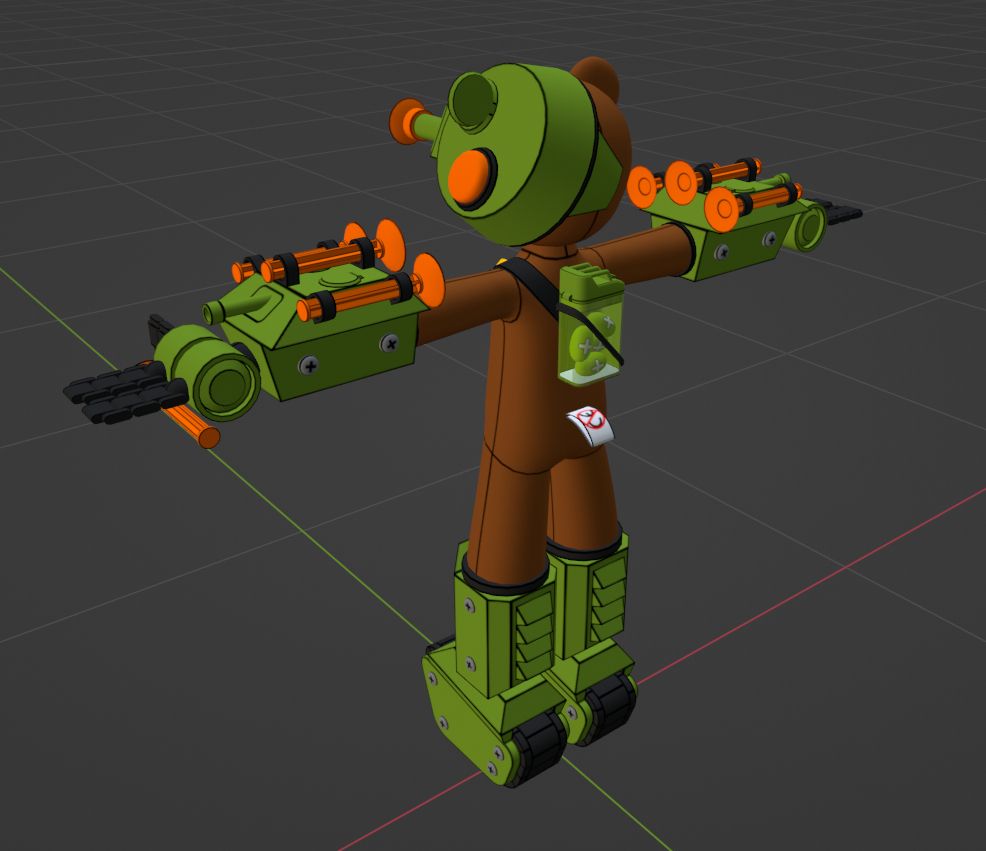
Task: Click the white tag on the bear's body
Action: [x=590, y=425]
